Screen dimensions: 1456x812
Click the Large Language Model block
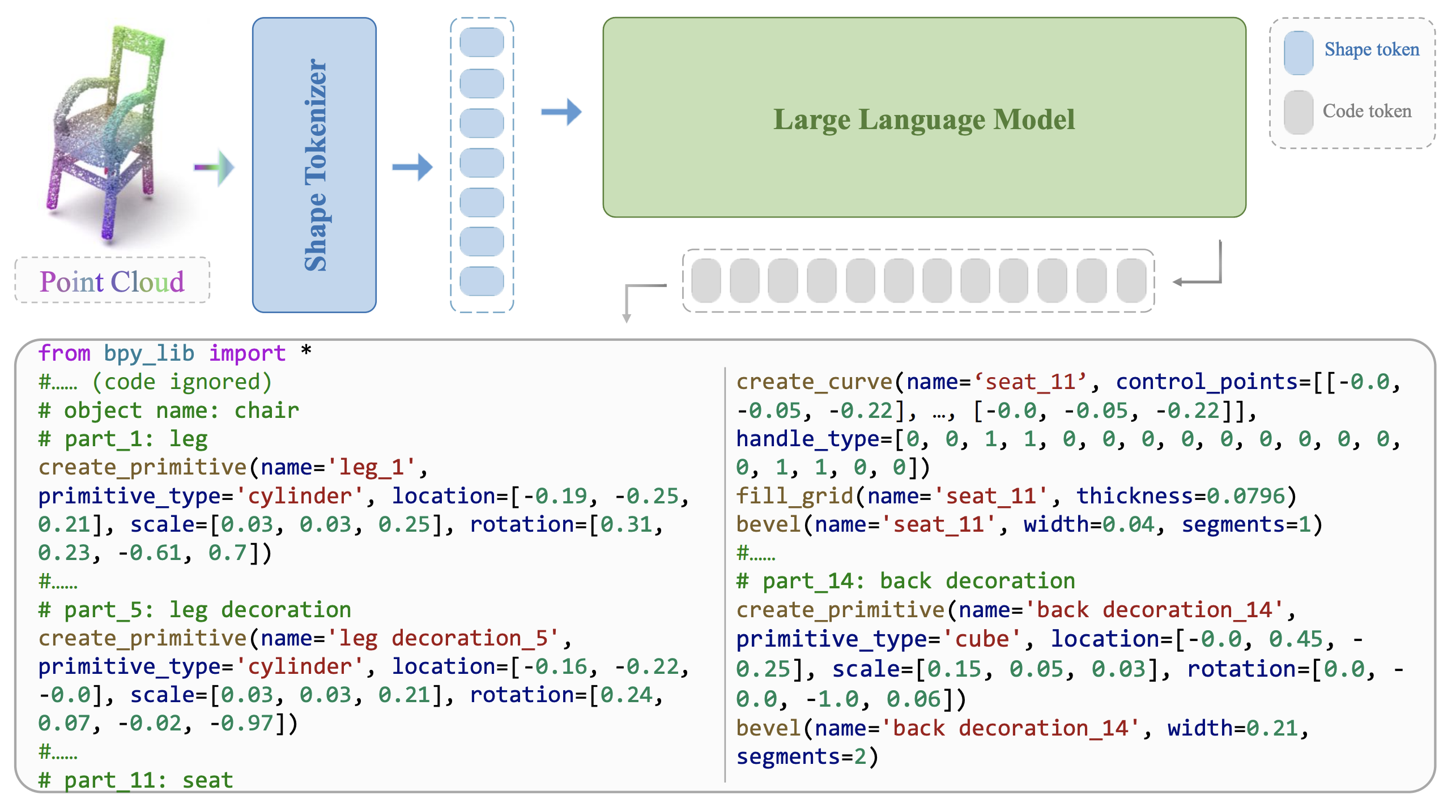click(924, 118)
